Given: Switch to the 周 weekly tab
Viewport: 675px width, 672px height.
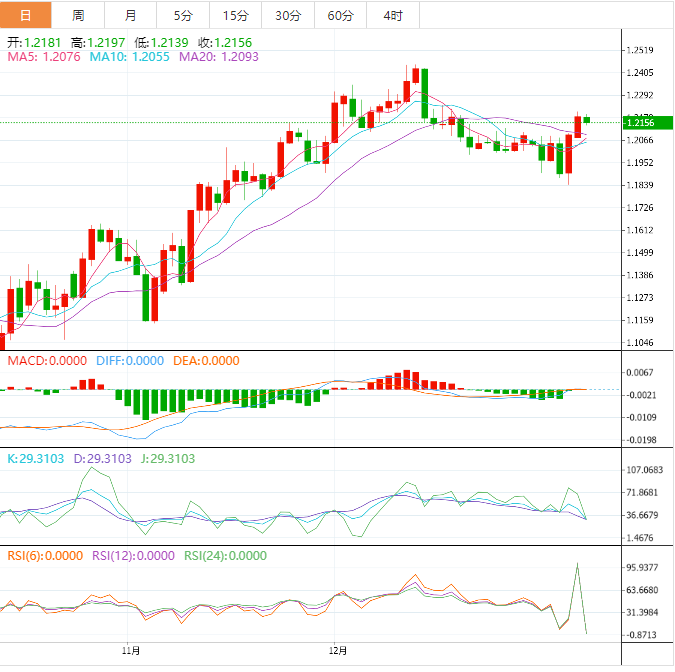Looking at the screenshot, I should point(78,15).
